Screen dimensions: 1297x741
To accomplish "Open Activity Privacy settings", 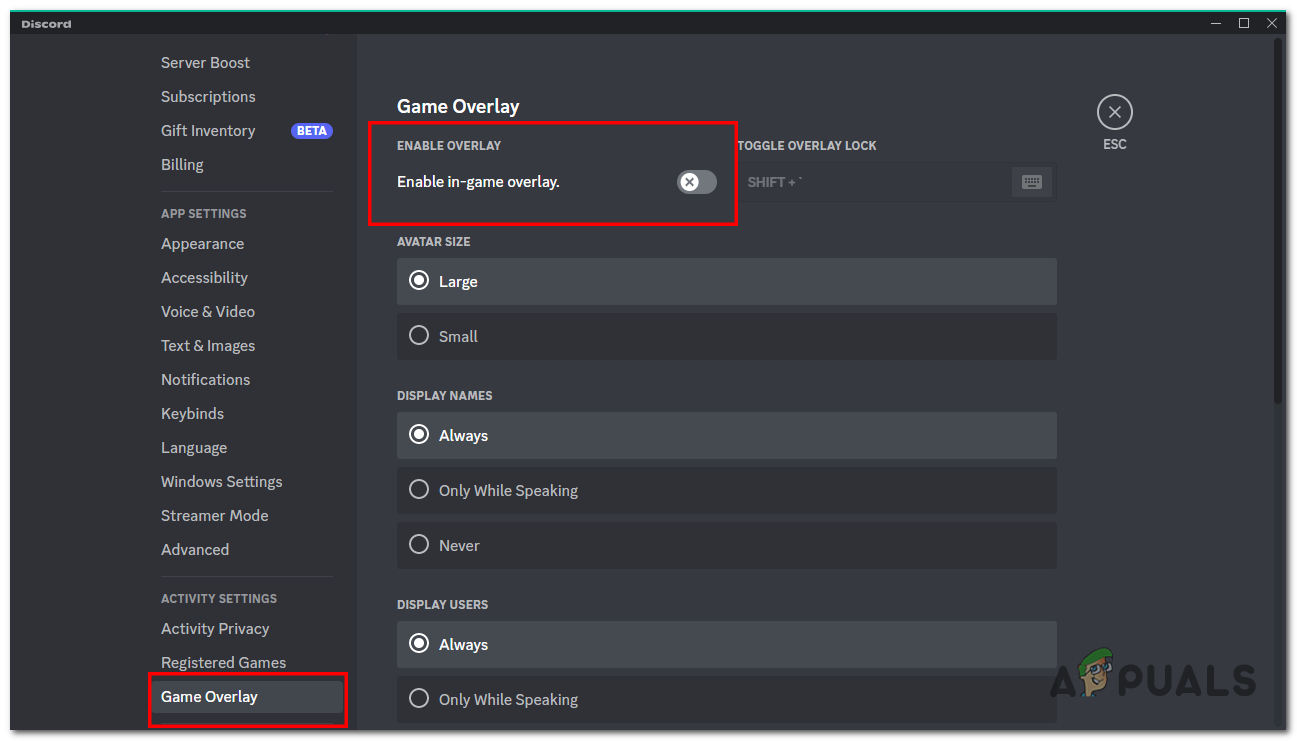I will point(215,628).
